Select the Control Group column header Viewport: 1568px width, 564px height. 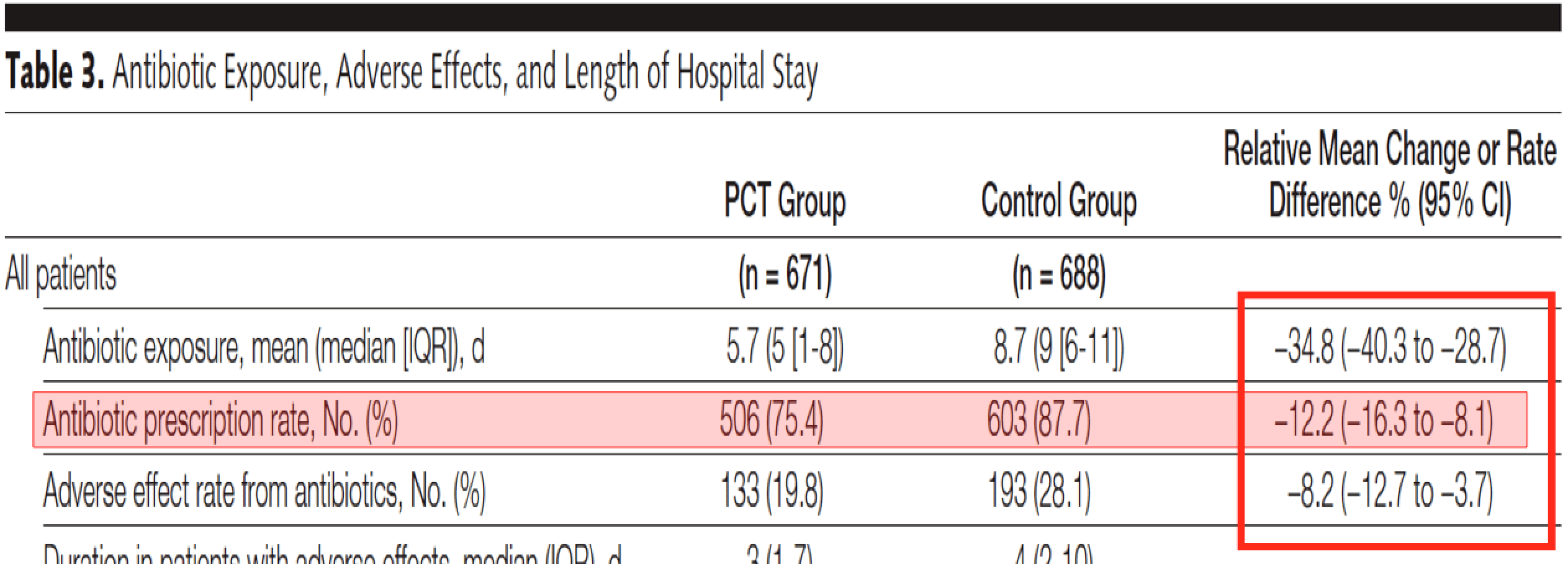1058,201
